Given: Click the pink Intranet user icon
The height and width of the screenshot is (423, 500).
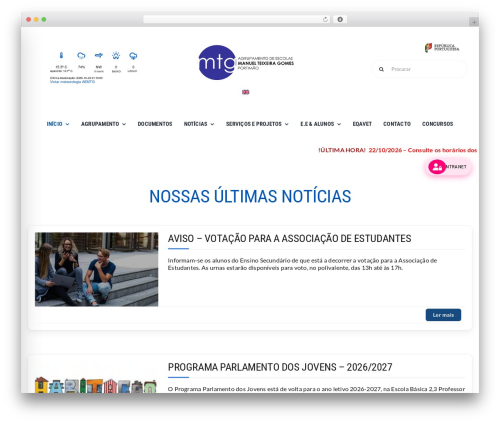Looking at the screenshot, I should click(x=437, y=167).
